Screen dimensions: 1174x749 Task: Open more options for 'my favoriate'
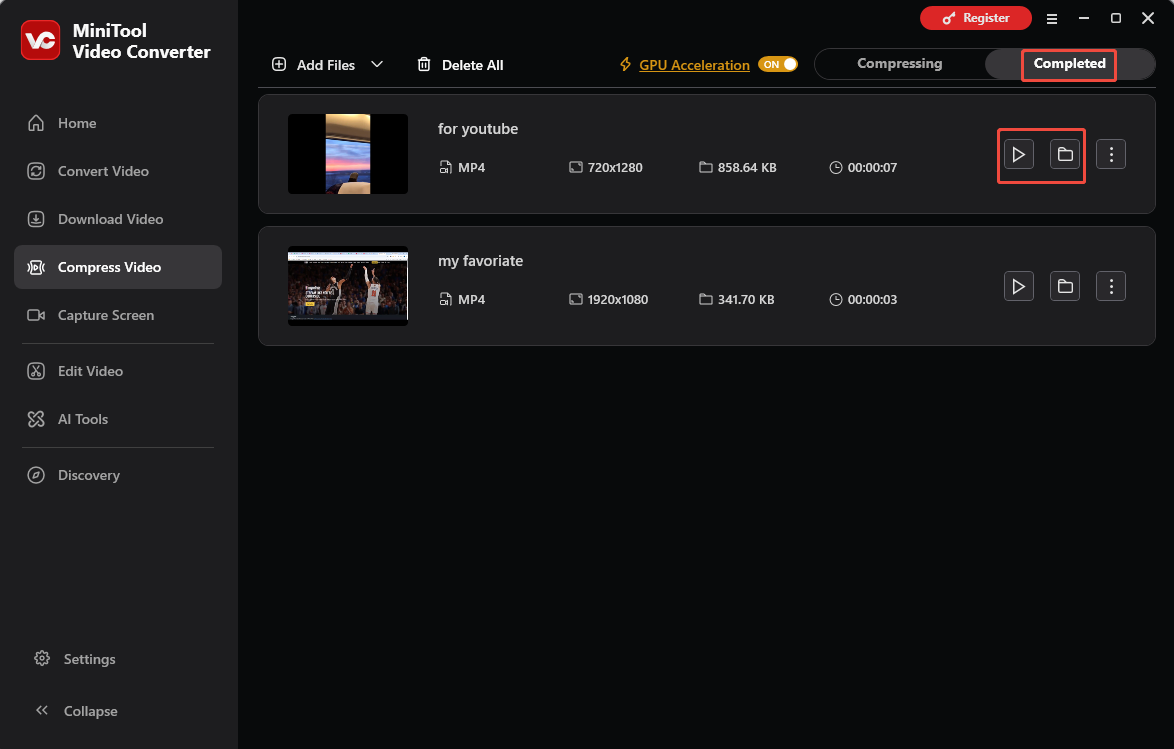[1111, 286]
